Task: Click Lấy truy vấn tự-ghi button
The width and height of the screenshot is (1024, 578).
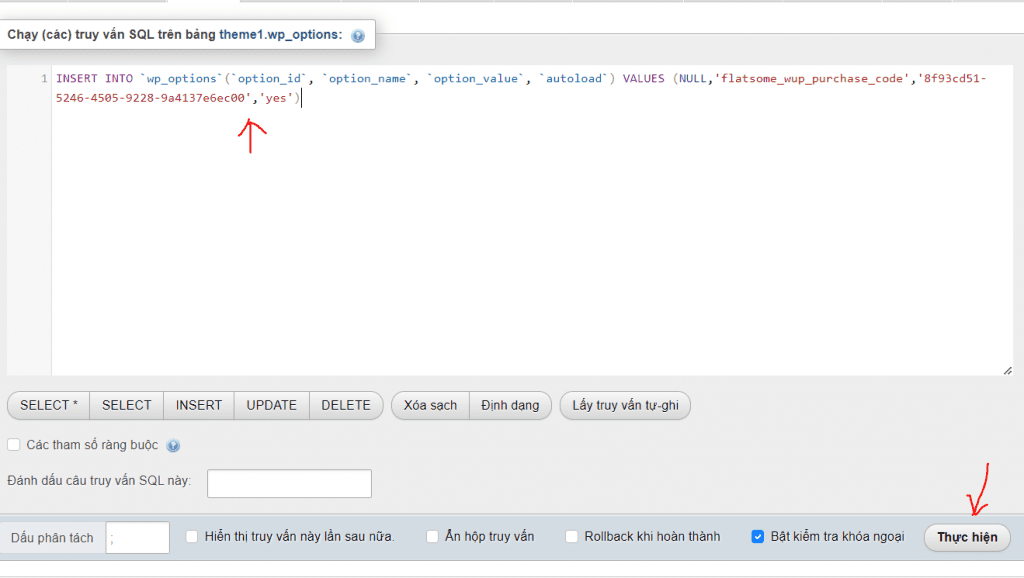Action: [624, 405]
